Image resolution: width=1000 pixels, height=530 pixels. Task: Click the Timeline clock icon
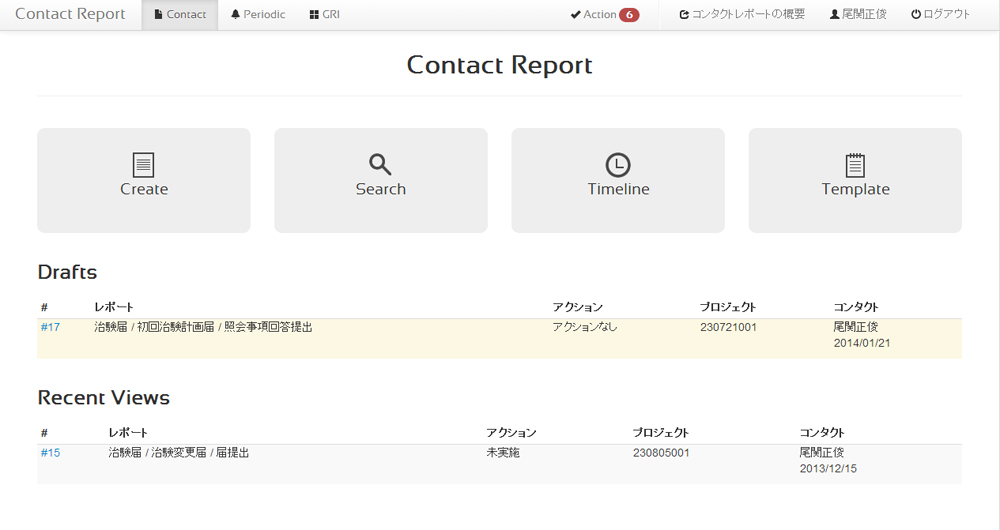(x=618, y=165)
